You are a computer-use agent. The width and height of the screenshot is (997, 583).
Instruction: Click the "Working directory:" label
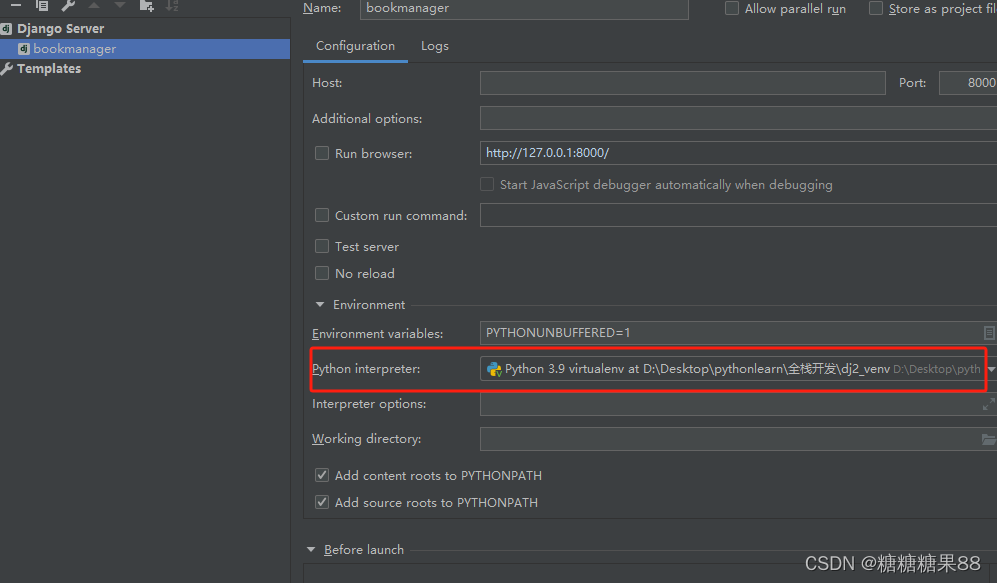click(367, 439)
